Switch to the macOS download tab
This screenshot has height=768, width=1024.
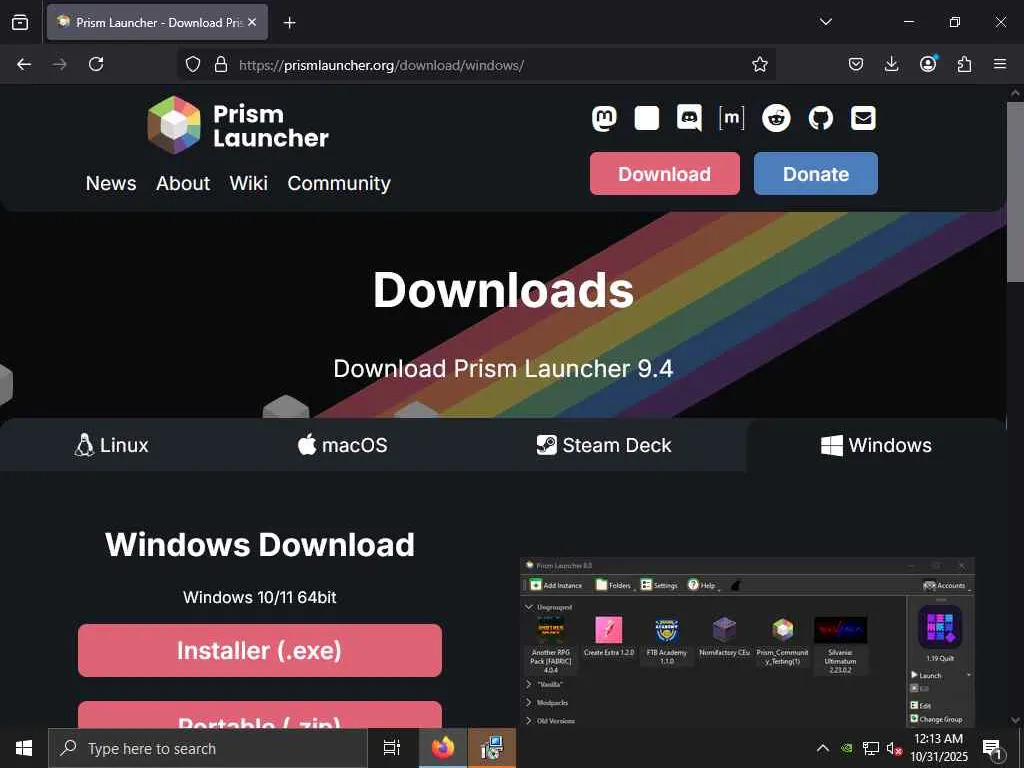tap(342, 445)
